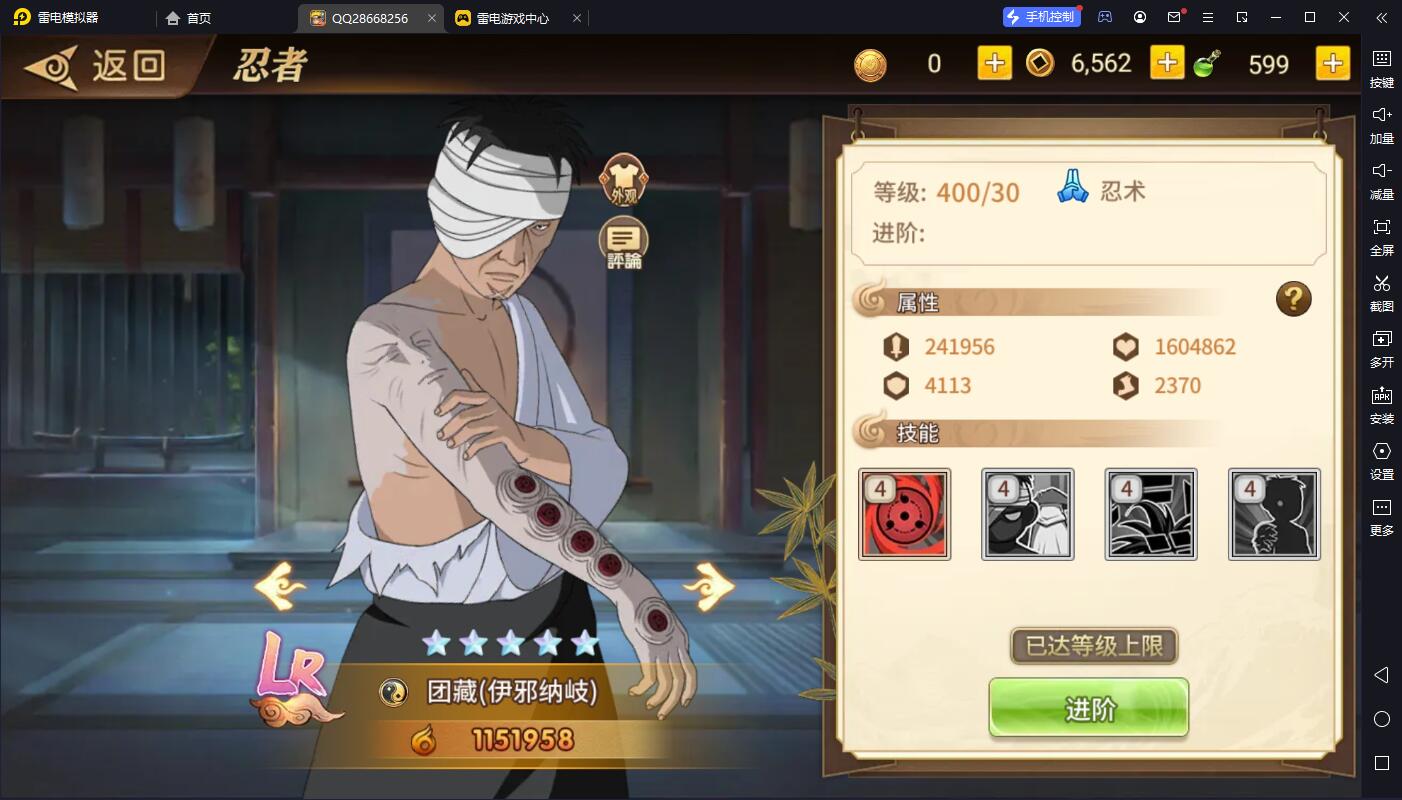The height and width of the screenshot is (800, 1402).
Task: Show previous ninja with left arrow
Action: 280,586
